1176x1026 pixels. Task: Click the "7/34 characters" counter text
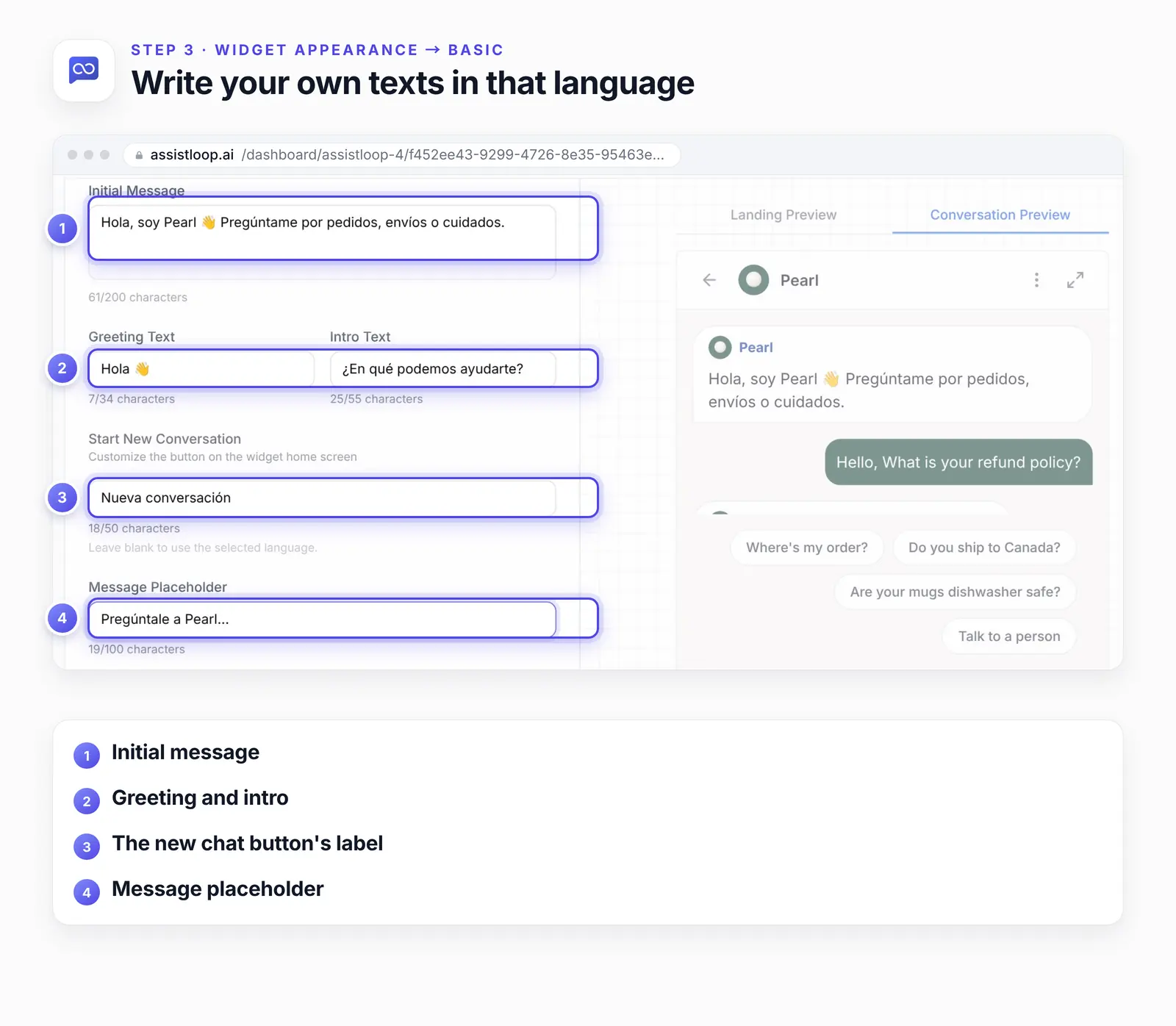132,399
